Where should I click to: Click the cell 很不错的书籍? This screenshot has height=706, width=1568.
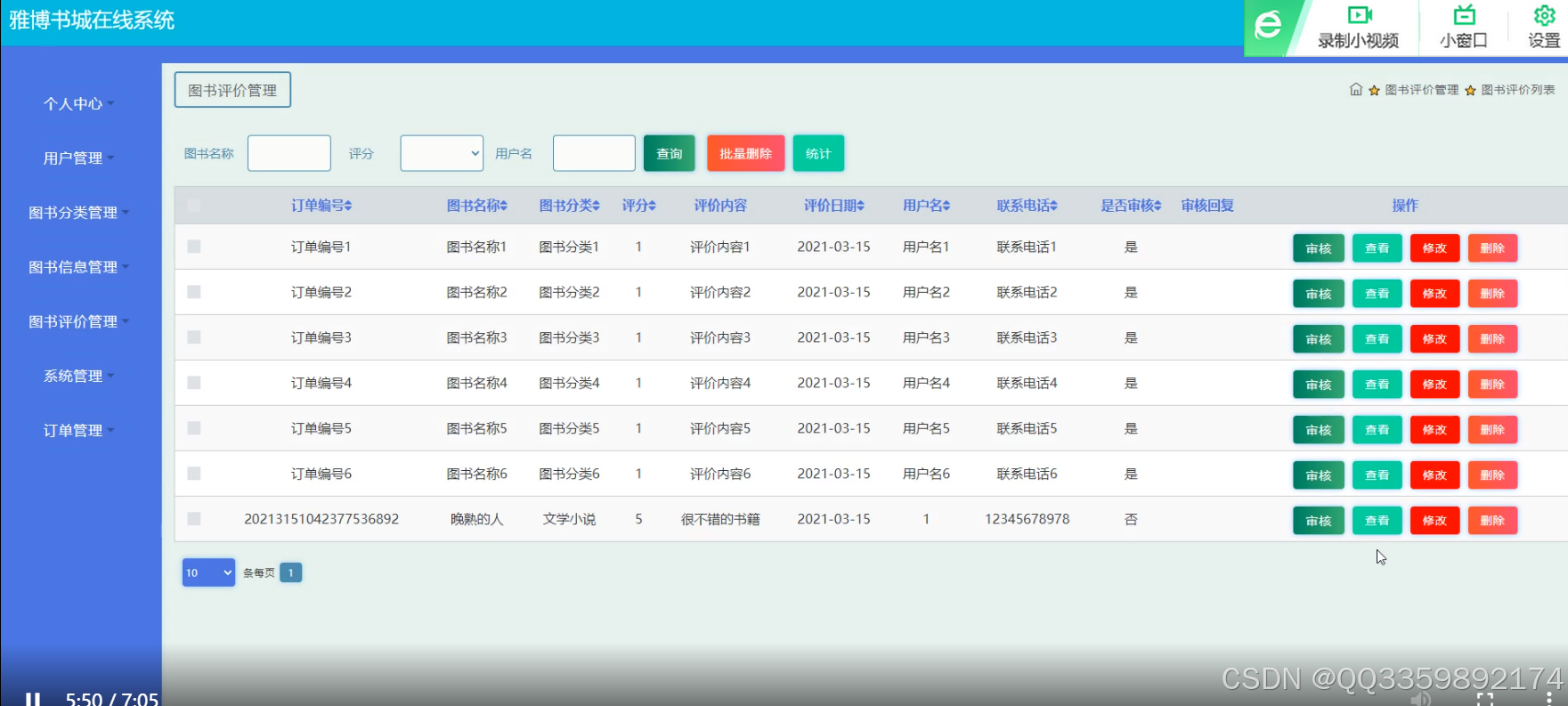(x=720, y=519)
